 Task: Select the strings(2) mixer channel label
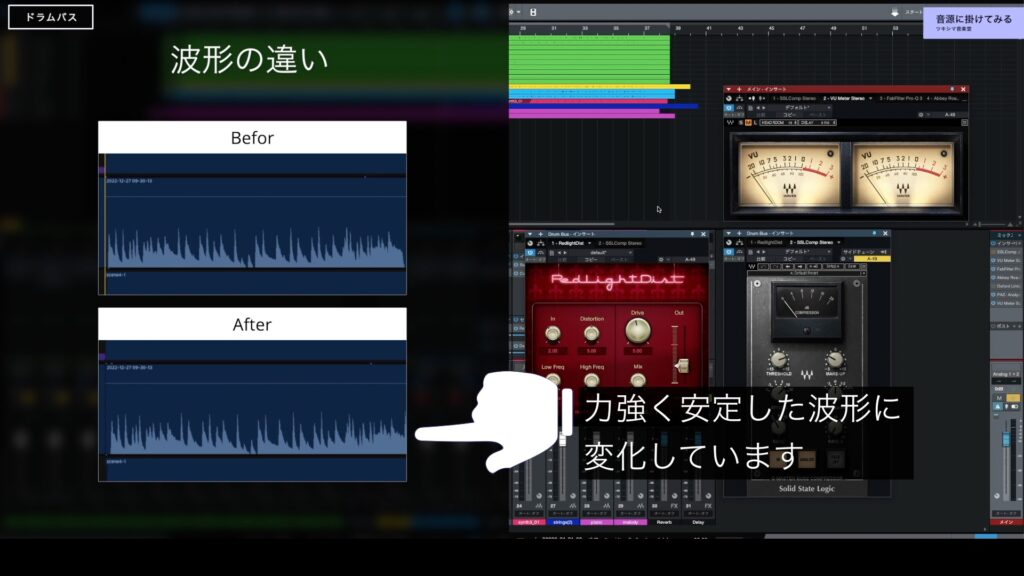click(562, 522)
